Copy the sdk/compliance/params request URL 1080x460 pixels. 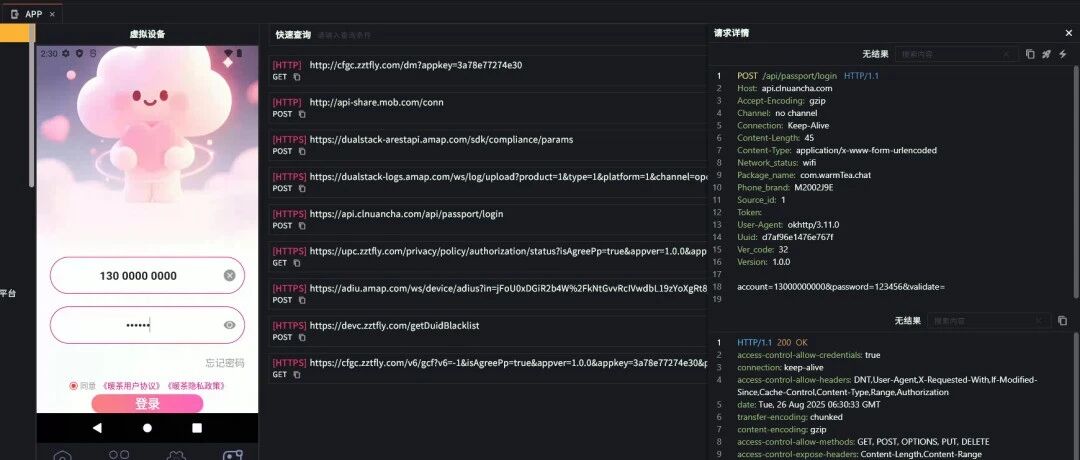(302, 151)
